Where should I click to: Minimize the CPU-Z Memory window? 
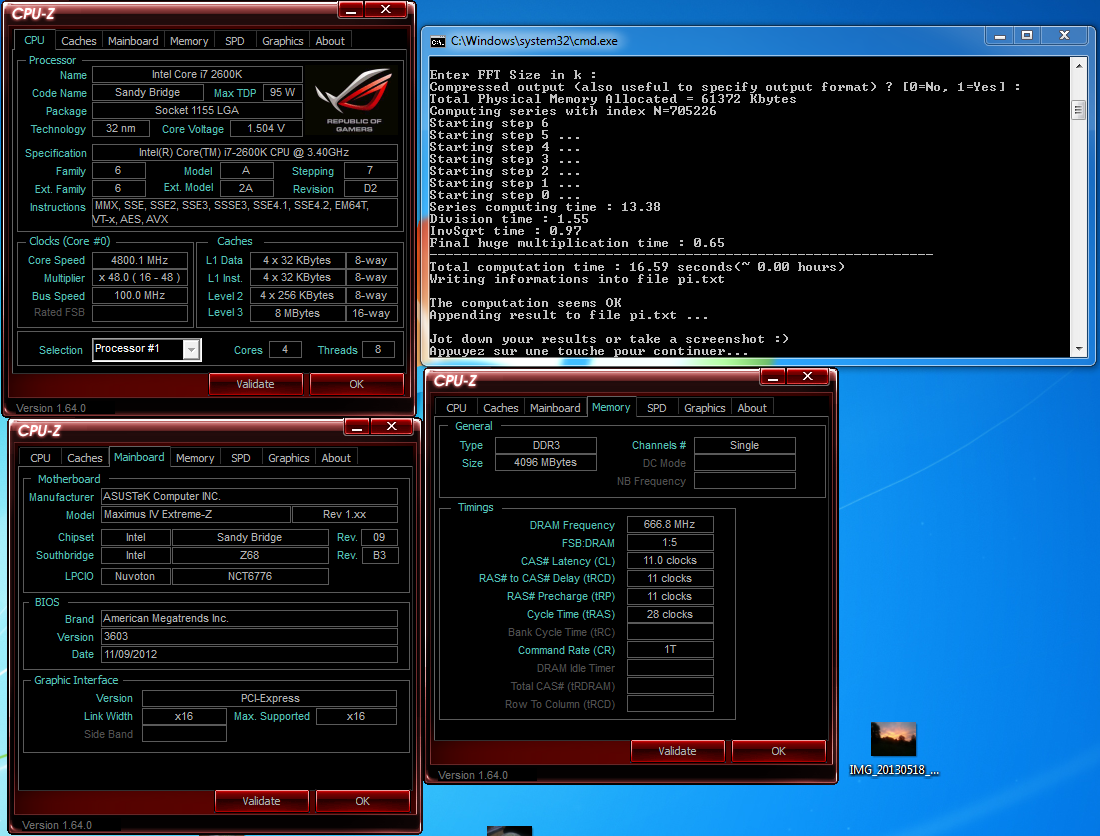[x=772, y=377]
